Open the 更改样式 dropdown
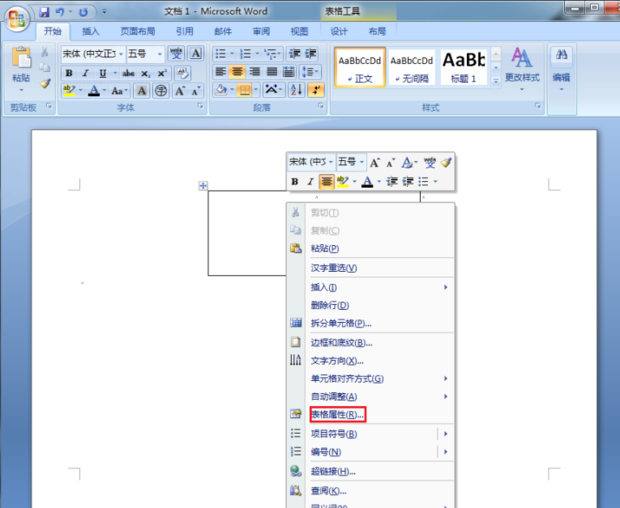 (x=522, y=69)
